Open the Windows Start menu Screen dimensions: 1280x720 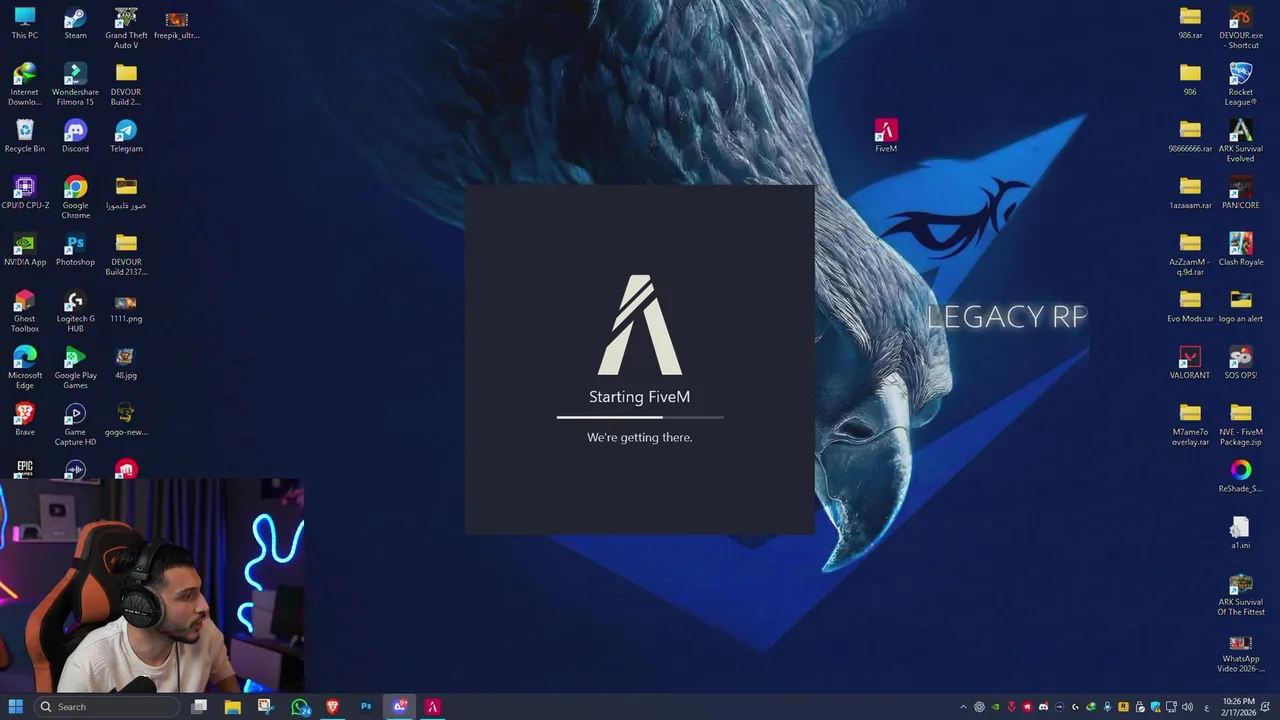[16, 707]
